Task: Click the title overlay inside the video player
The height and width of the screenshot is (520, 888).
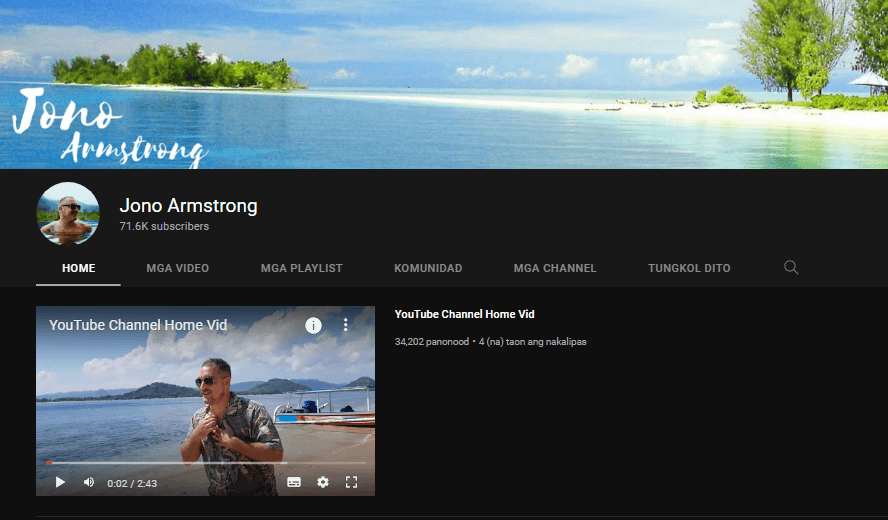Action: coord(138,325)
